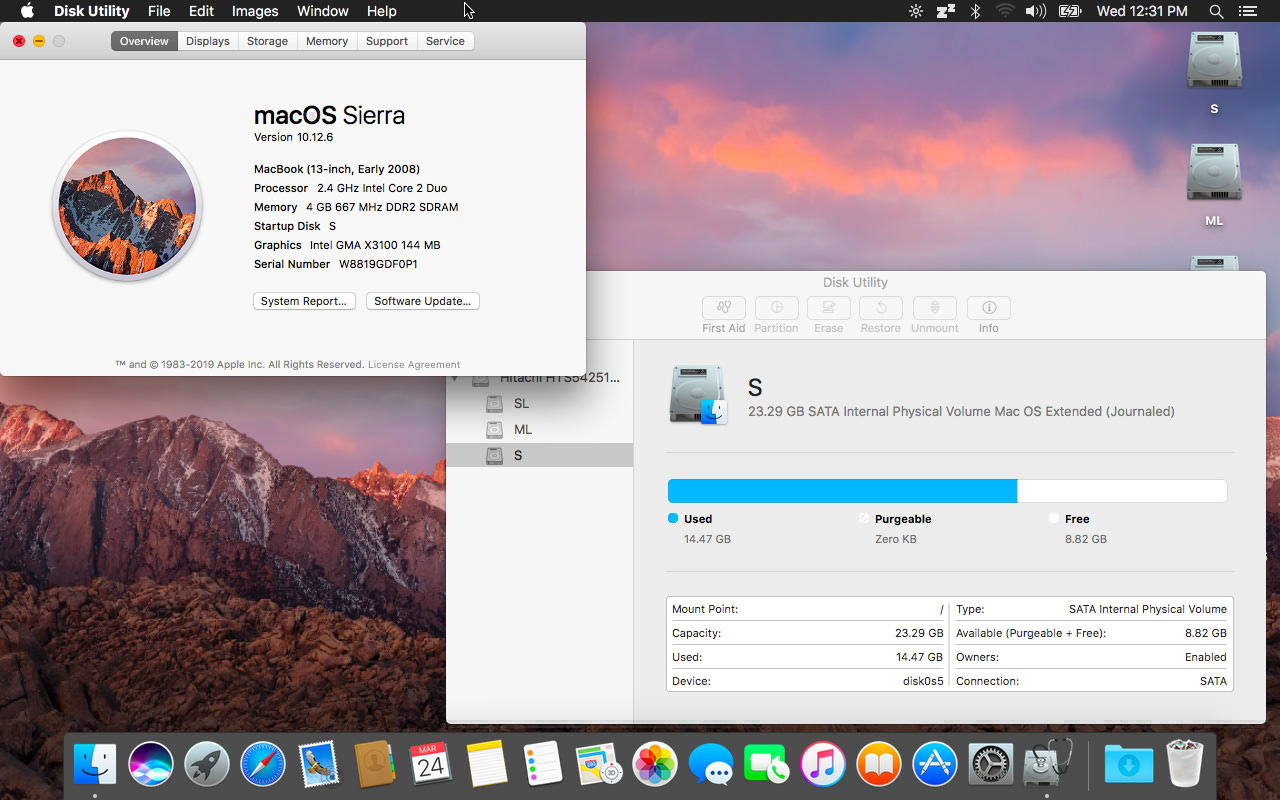
Task: Open Launchpad from the Dock
Action: pos(206,764)
